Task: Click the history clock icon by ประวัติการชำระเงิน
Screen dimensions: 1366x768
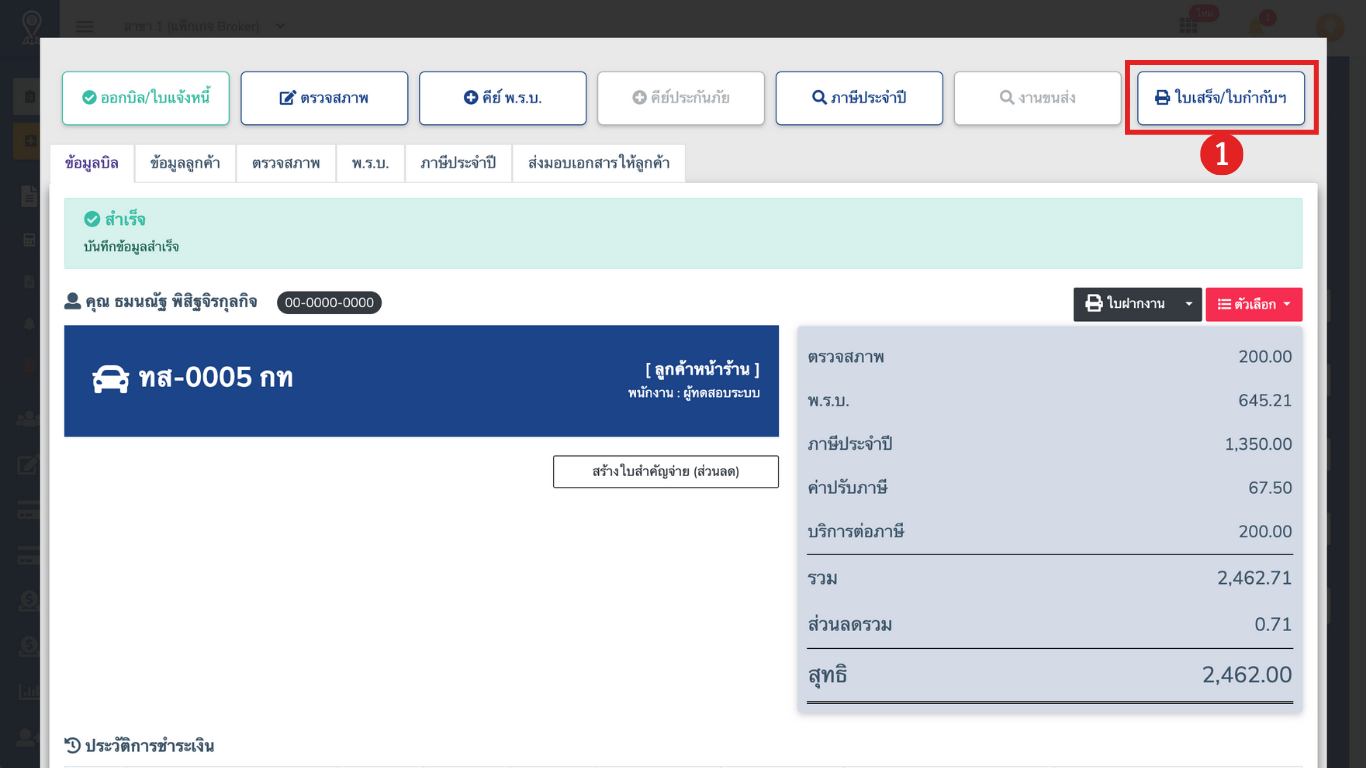Action: pos(72,745)
